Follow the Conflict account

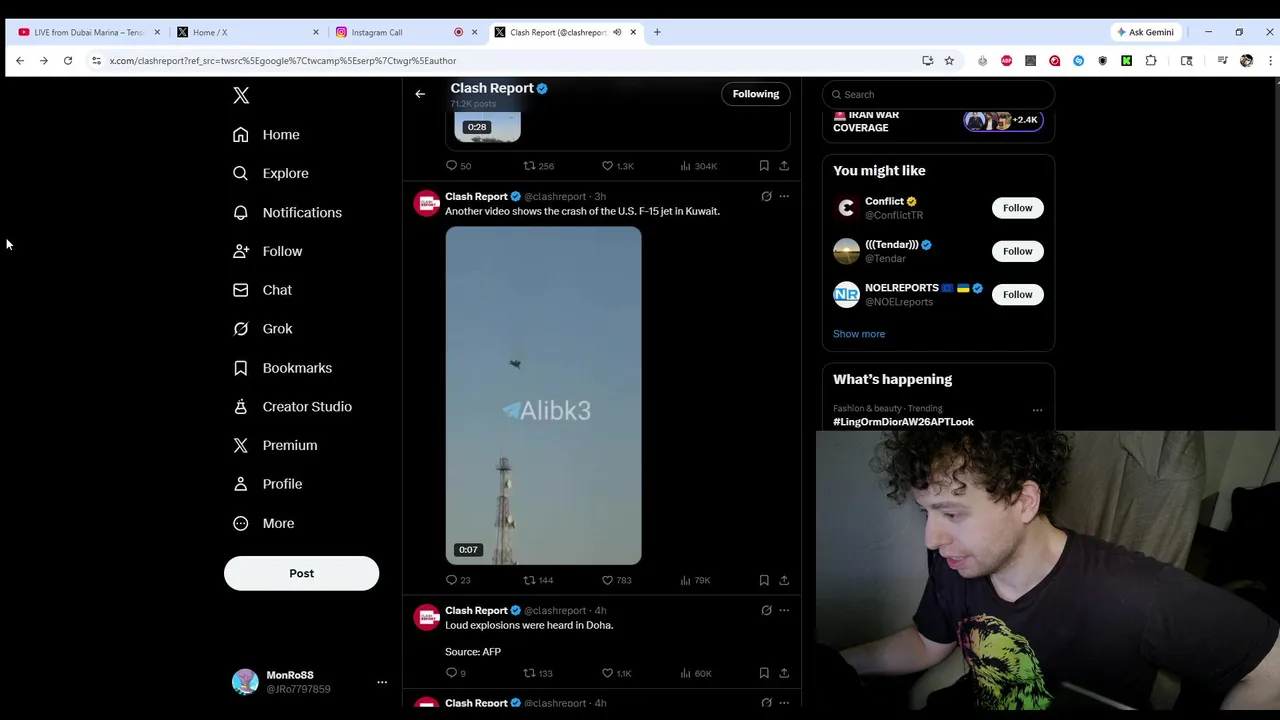pos(1017,208)
